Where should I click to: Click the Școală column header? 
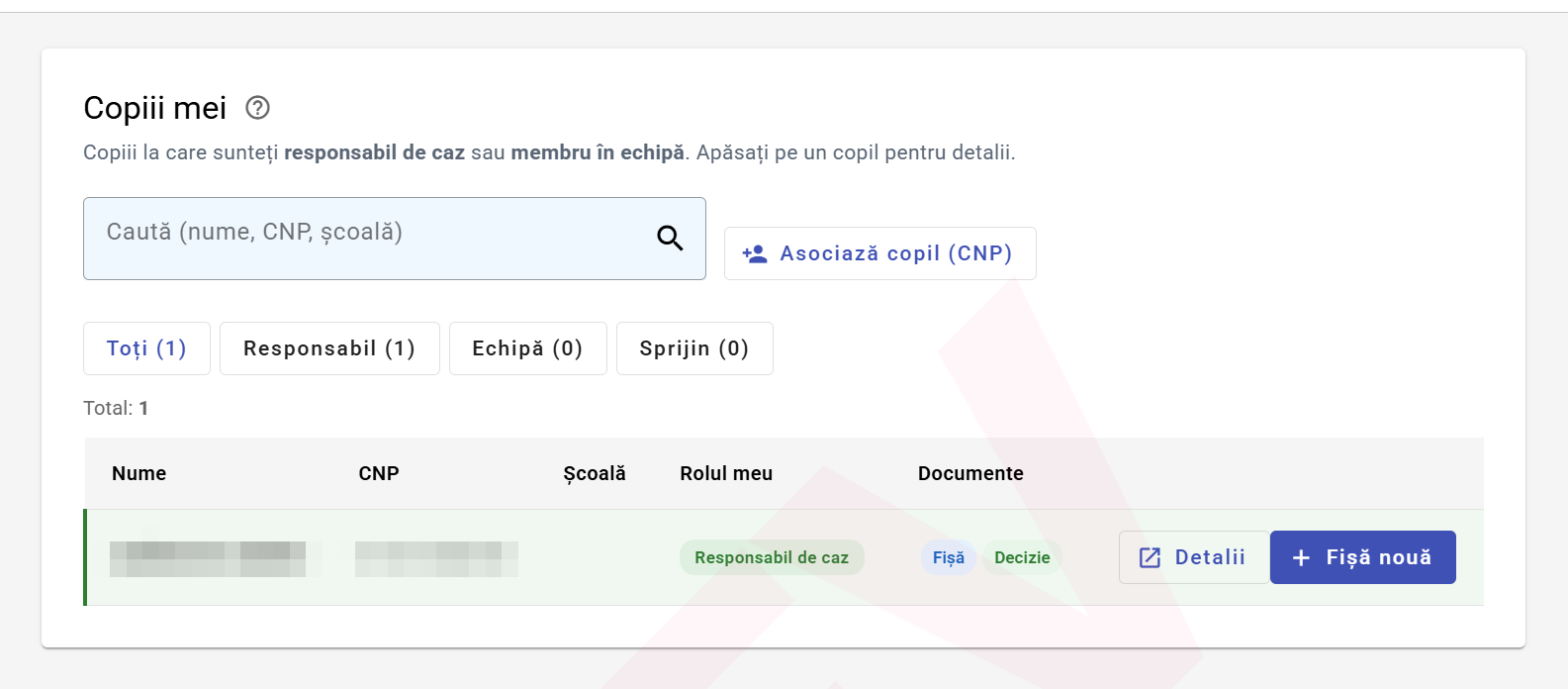[x=595, y=473]
